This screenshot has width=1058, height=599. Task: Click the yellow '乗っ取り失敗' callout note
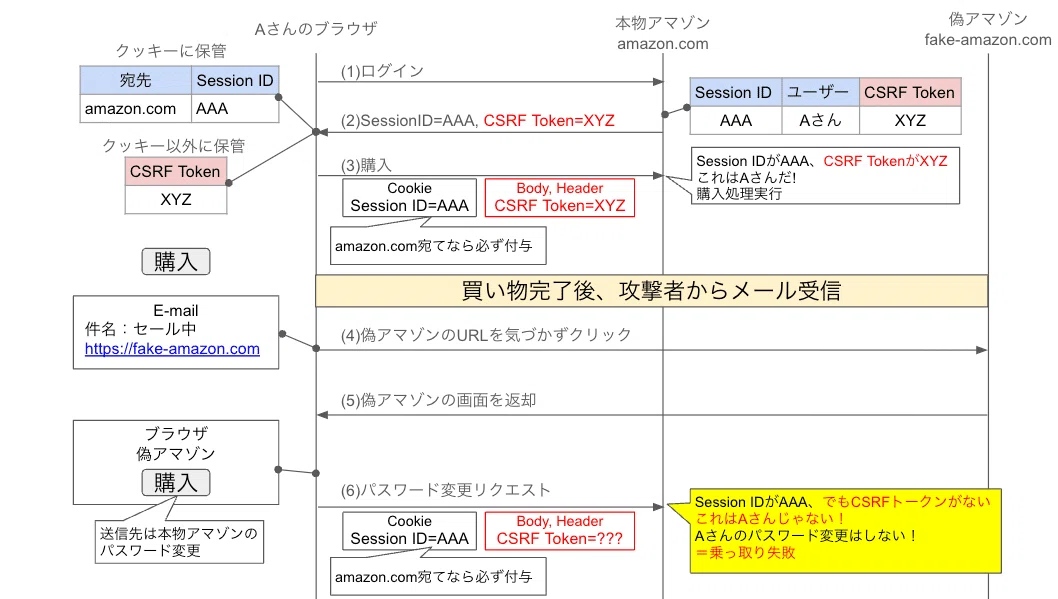[x=845, y=531]
